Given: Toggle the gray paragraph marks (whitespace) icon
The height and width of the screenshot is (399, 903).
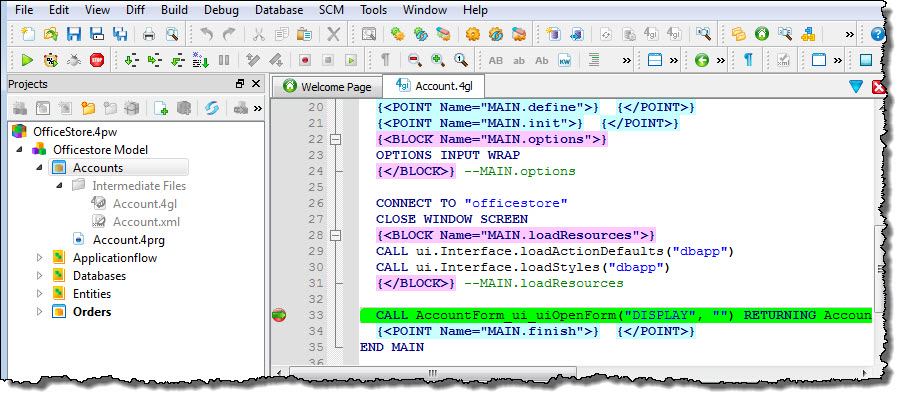Looking at the screenshot, I should (386, 60).
